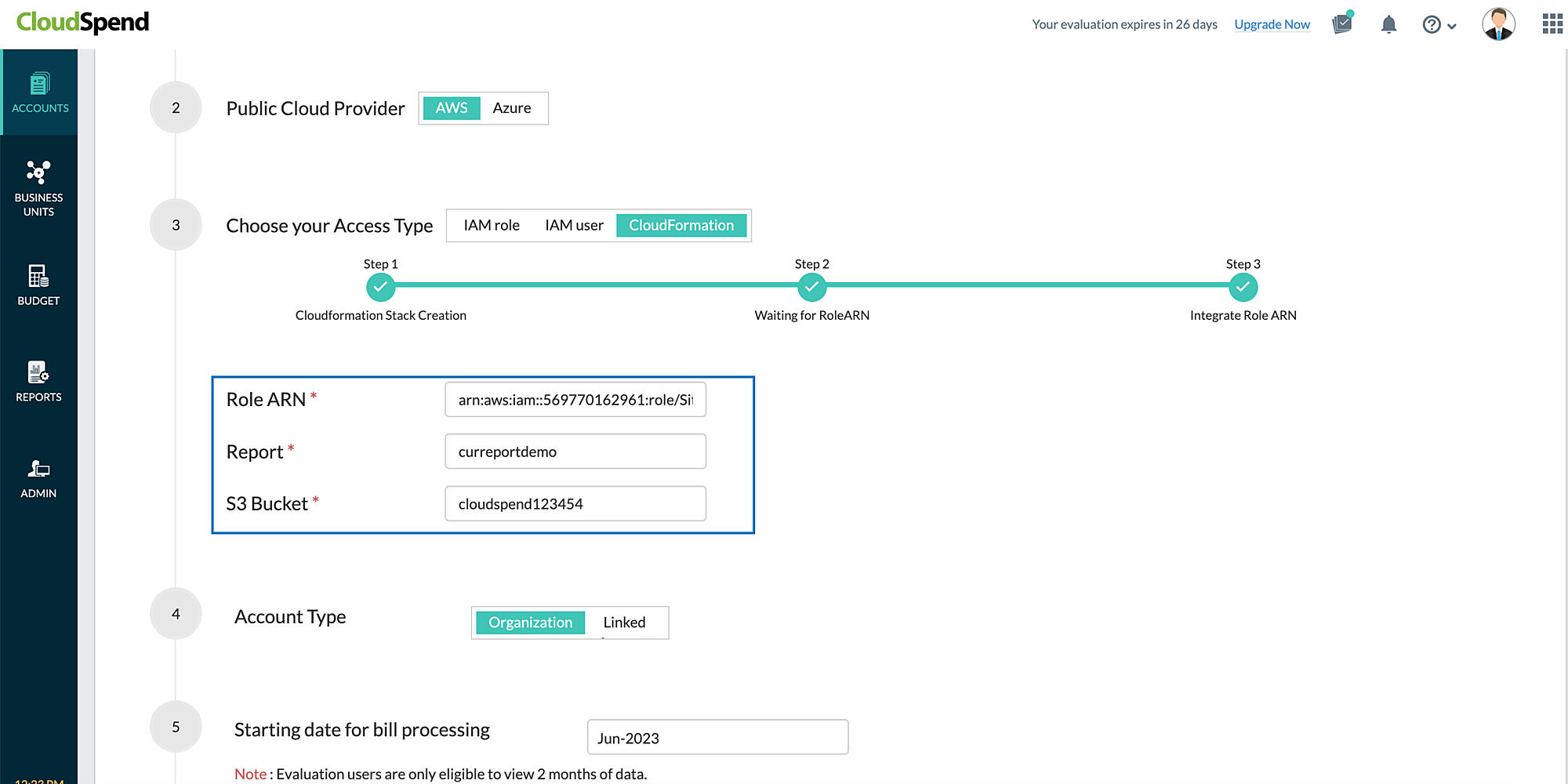Screen dimensions: 1568x784
Task: Click the Upgrade Now link
Action: click(1272, 24)
